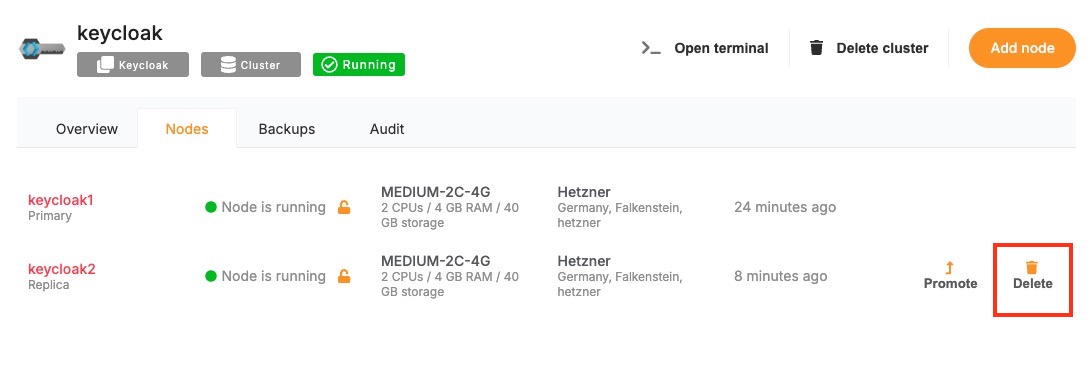Click the lock icon on keycloak2 row
Screen dimensions: 1091x378
click(x=344, y=276)
